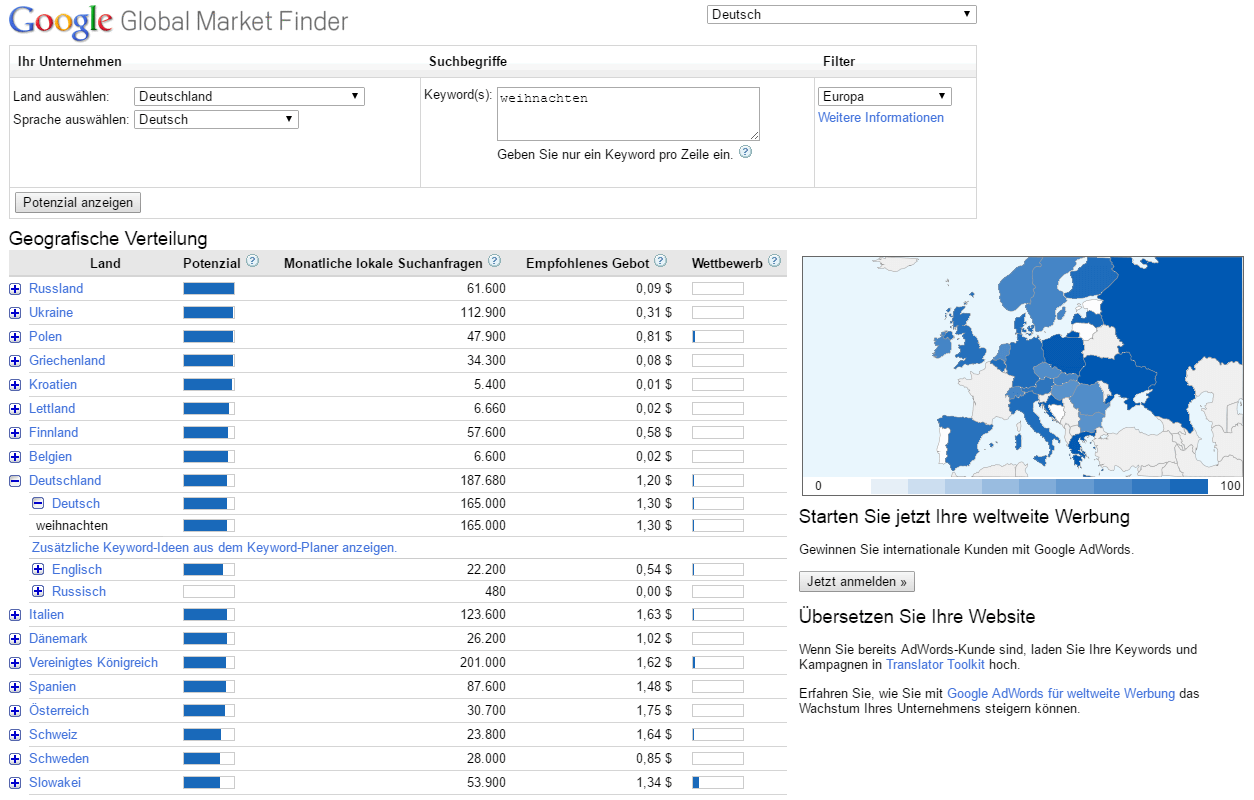Open the interface language dropdown showing Deutsch
1254x800 pixels.
pos(841,14)
